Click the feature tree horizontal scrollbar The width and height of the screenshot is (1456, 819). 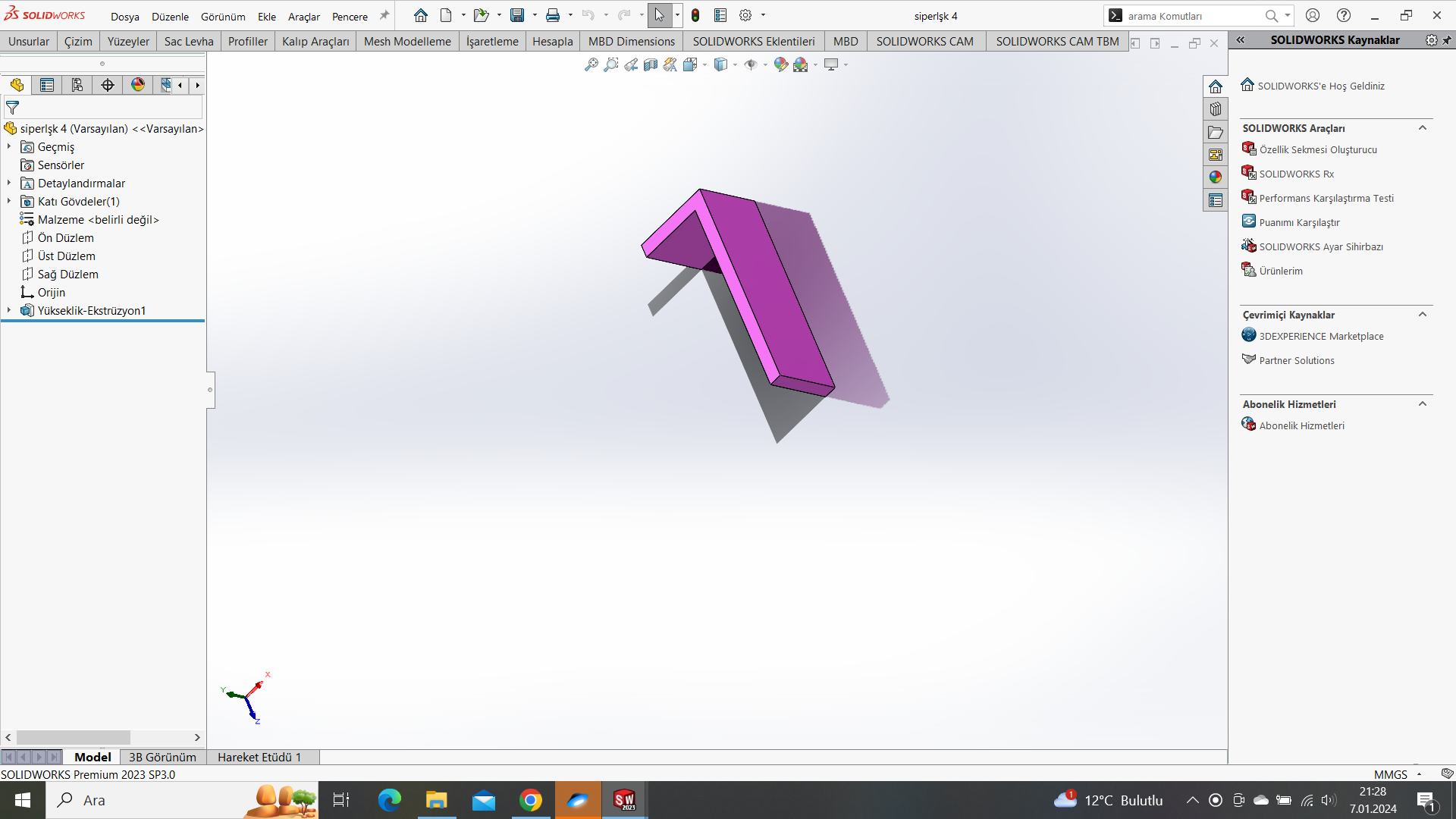click(x=74, y=737)
